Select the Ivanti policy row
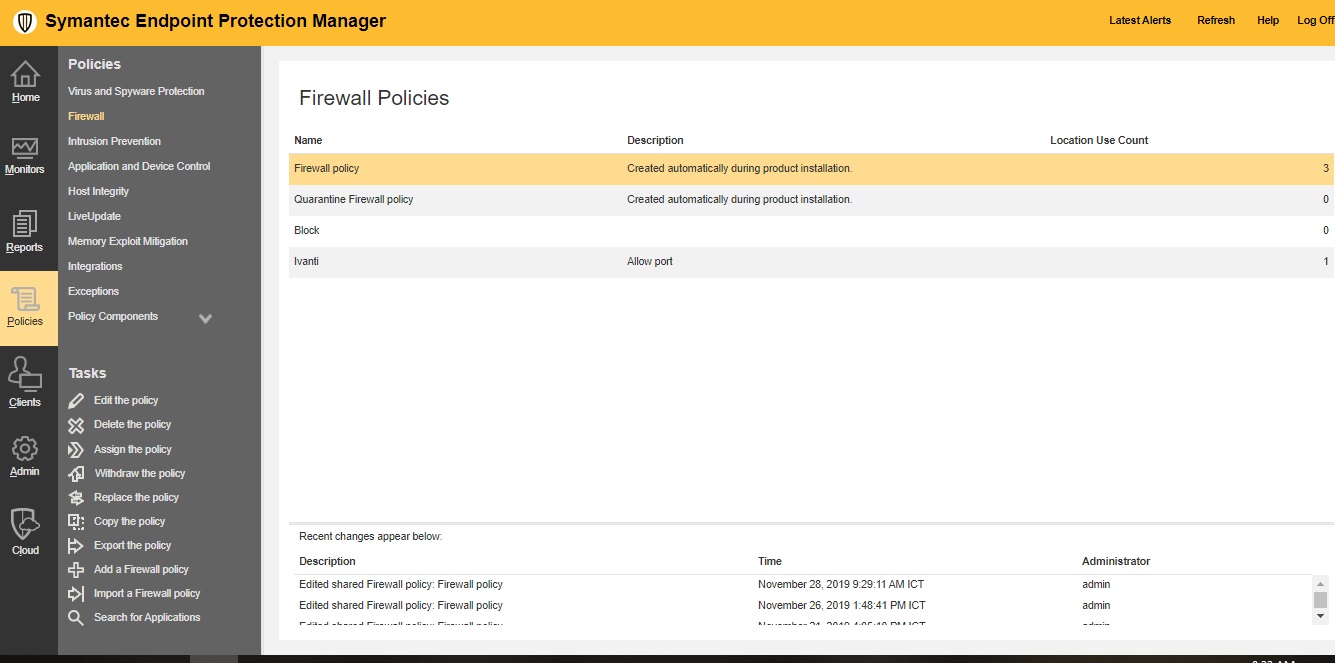This screenshot has width=1335, height=663. coord(811,262)
